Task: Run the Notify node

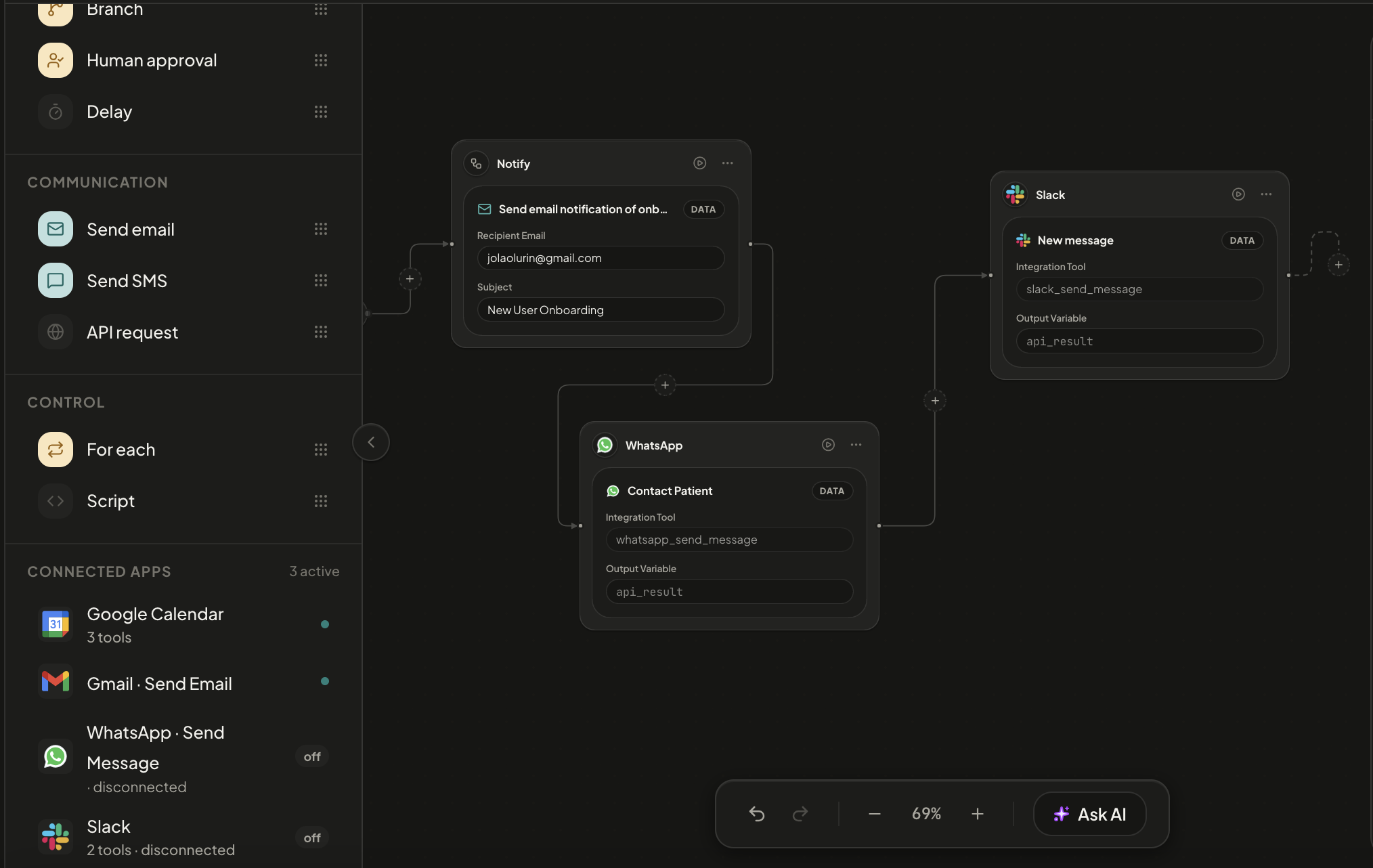Action: coord(700,163)
